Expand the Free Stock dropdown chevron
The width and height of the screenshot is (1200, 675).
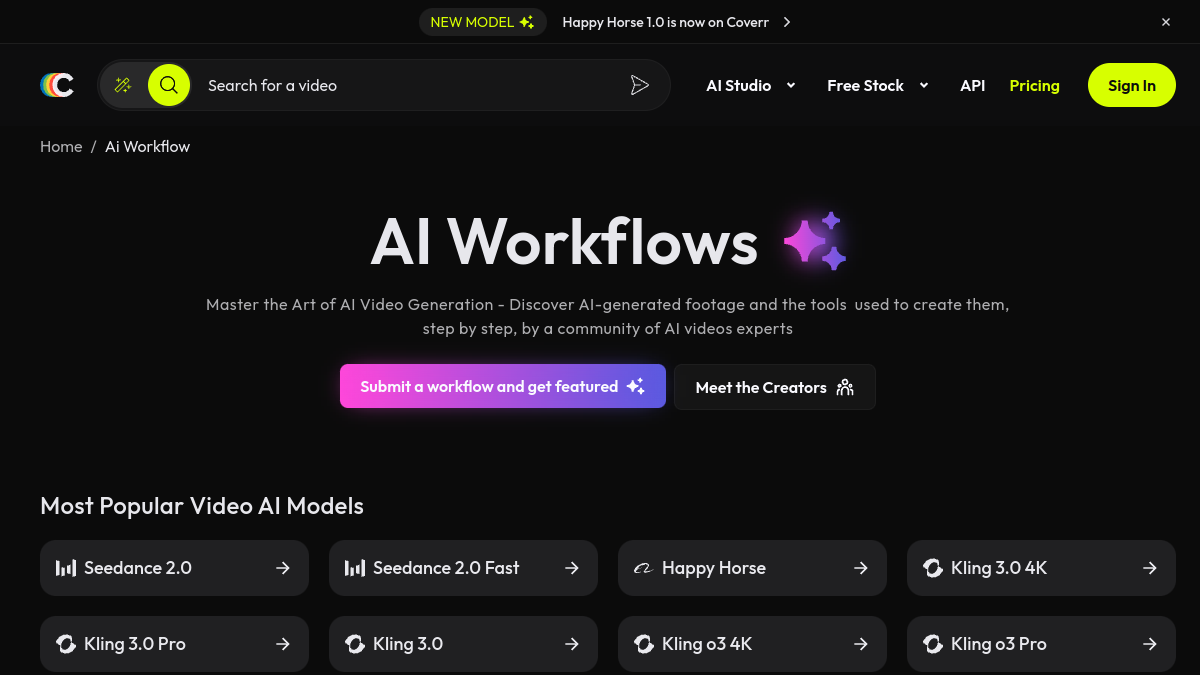tap(924, 85)
